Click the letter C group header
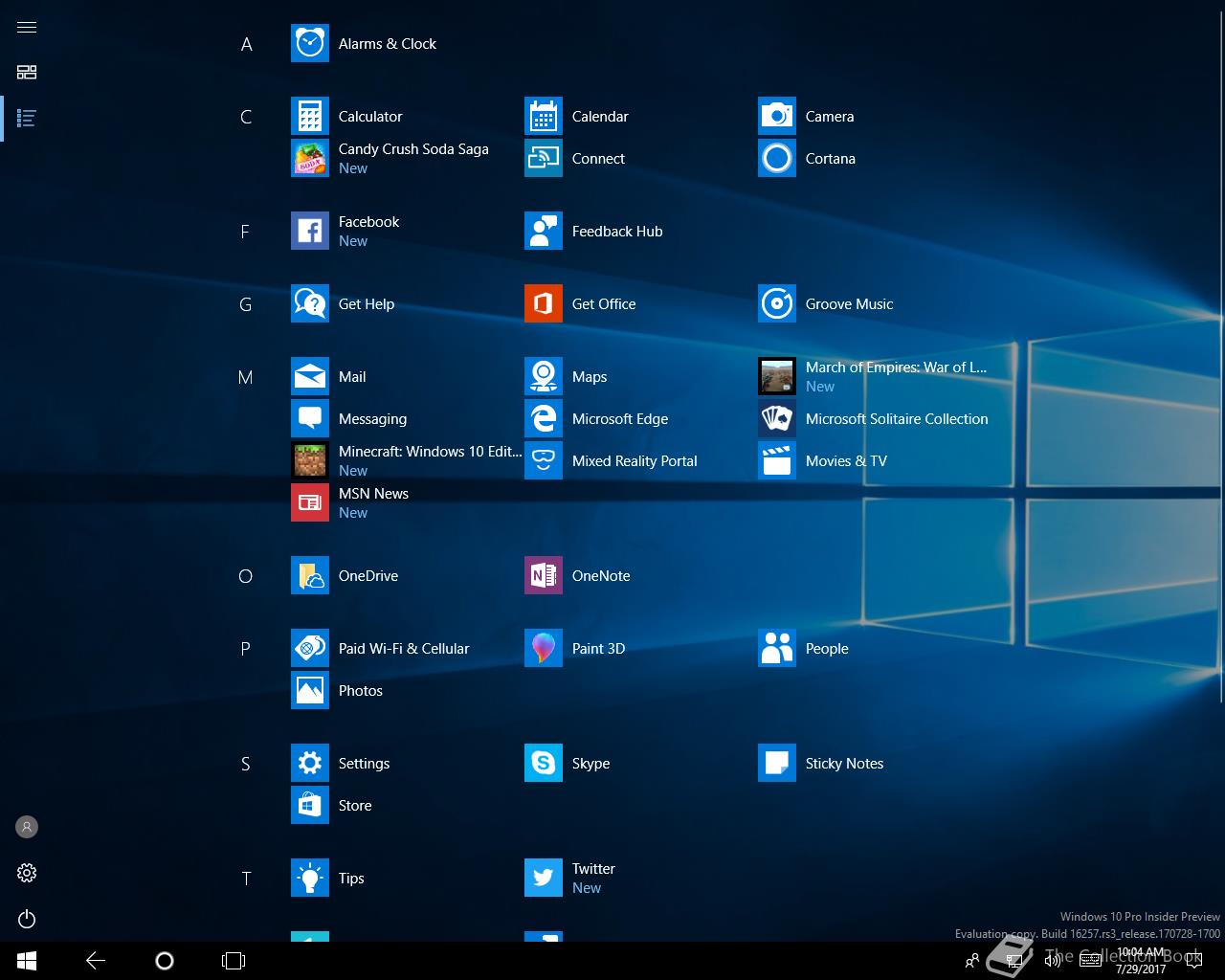This screenshot has width=1225, height=980. point(246,117)
